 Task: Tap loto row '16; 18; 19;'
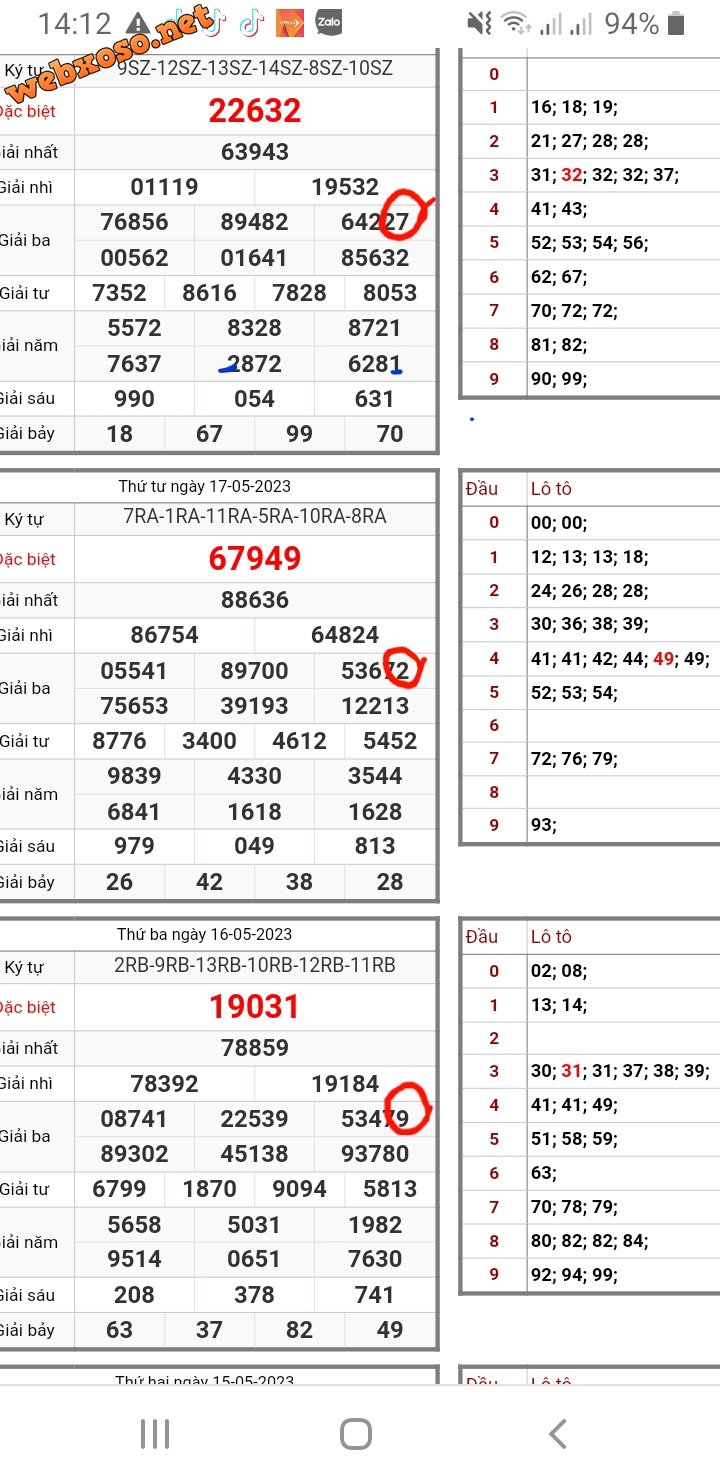click(x=574, y=108)
